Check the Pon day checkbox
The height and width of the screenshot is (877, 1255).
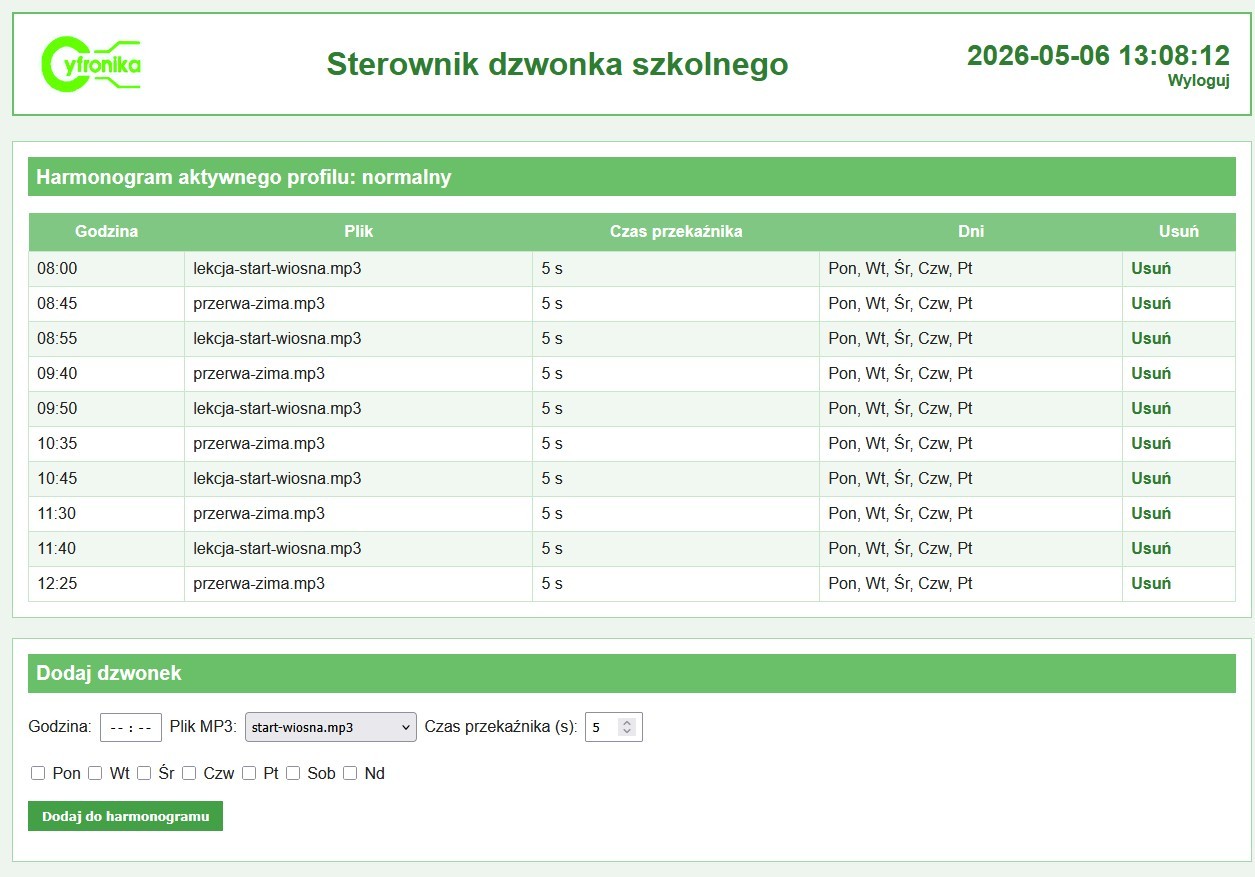coord(38,773)
